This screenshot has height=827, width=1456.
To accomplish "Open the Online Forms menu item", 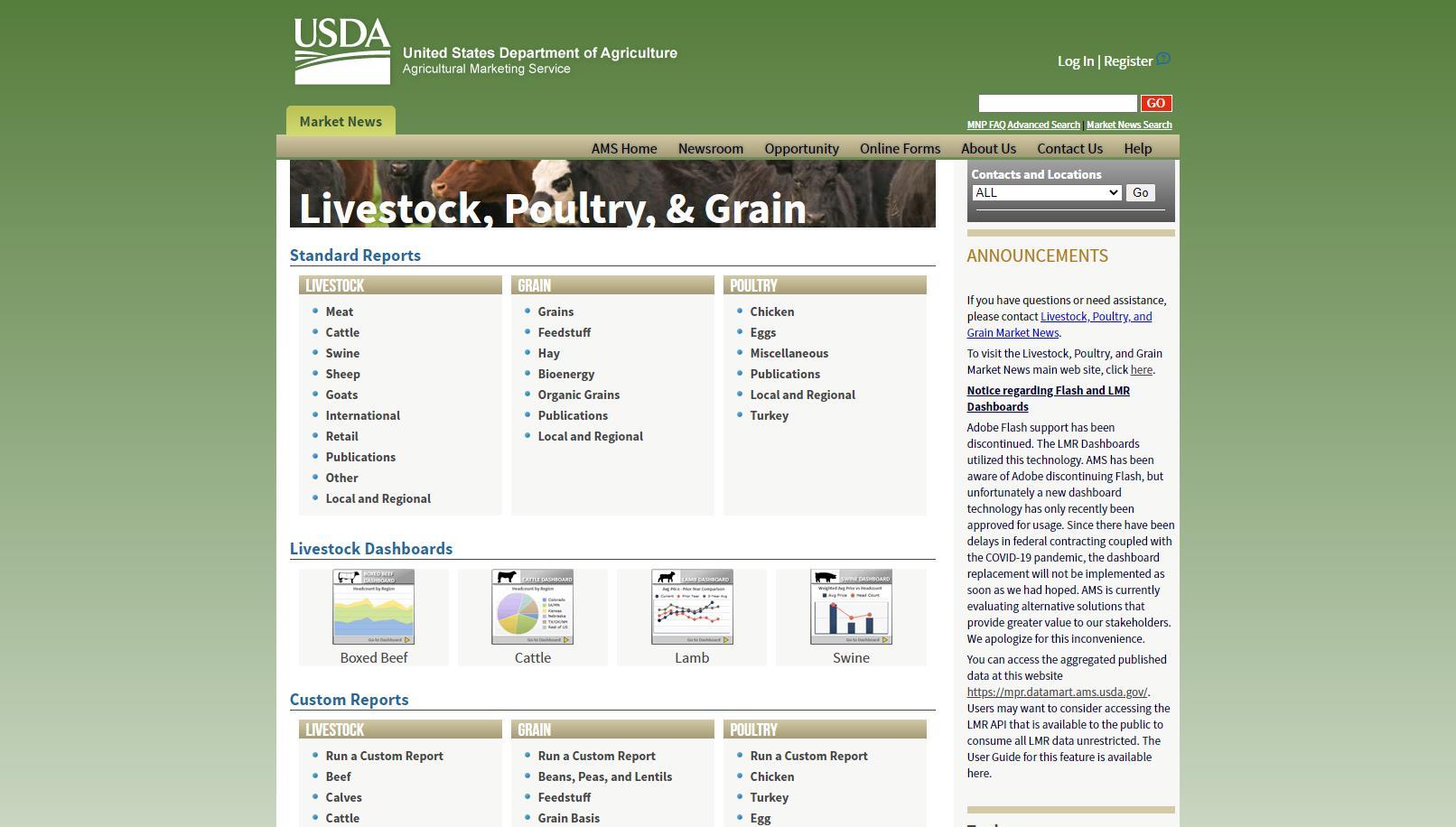I will pyautogui.click(x=900, y=148).
